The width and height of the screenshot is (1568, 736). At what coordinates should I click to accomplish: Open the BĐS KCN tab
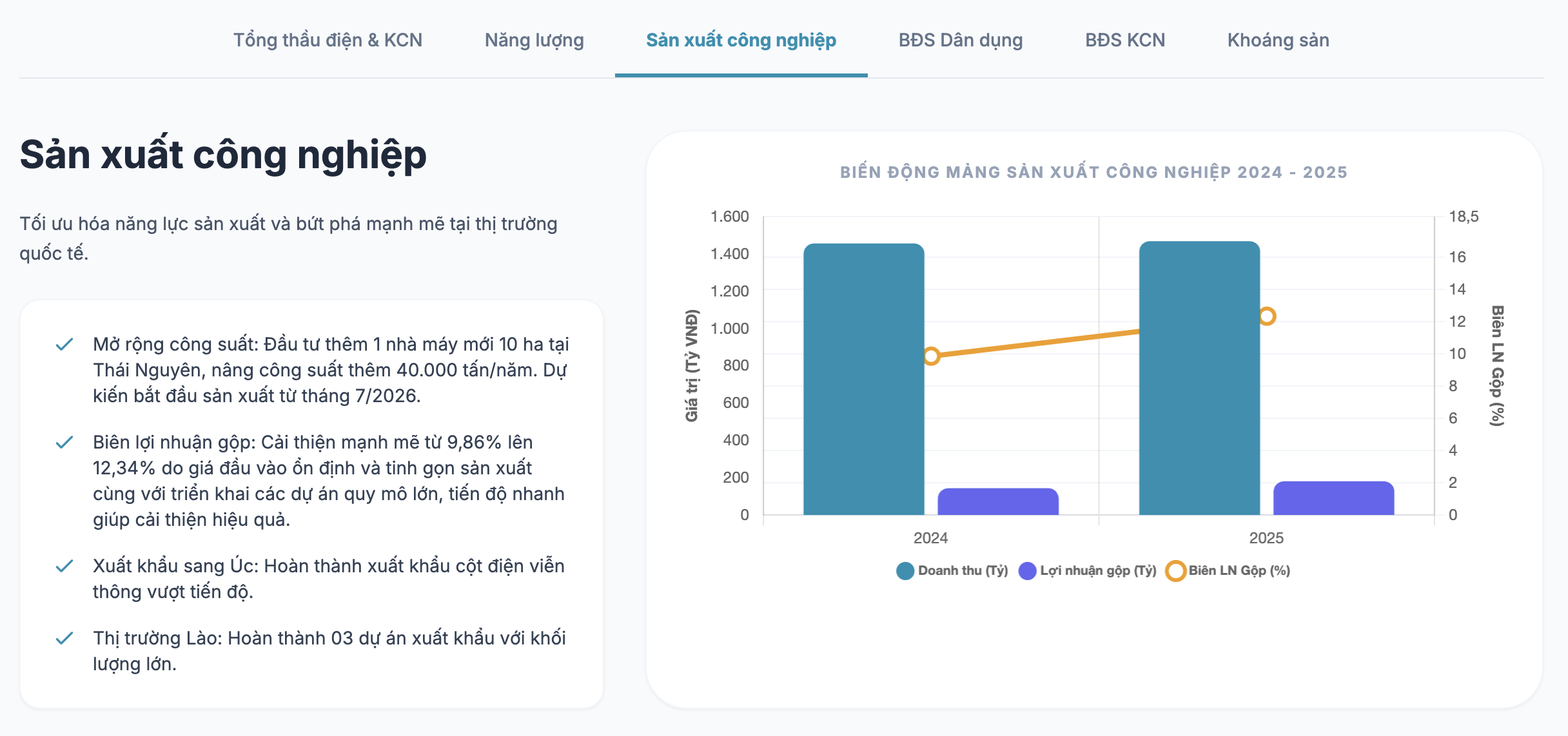[1124, 40]
